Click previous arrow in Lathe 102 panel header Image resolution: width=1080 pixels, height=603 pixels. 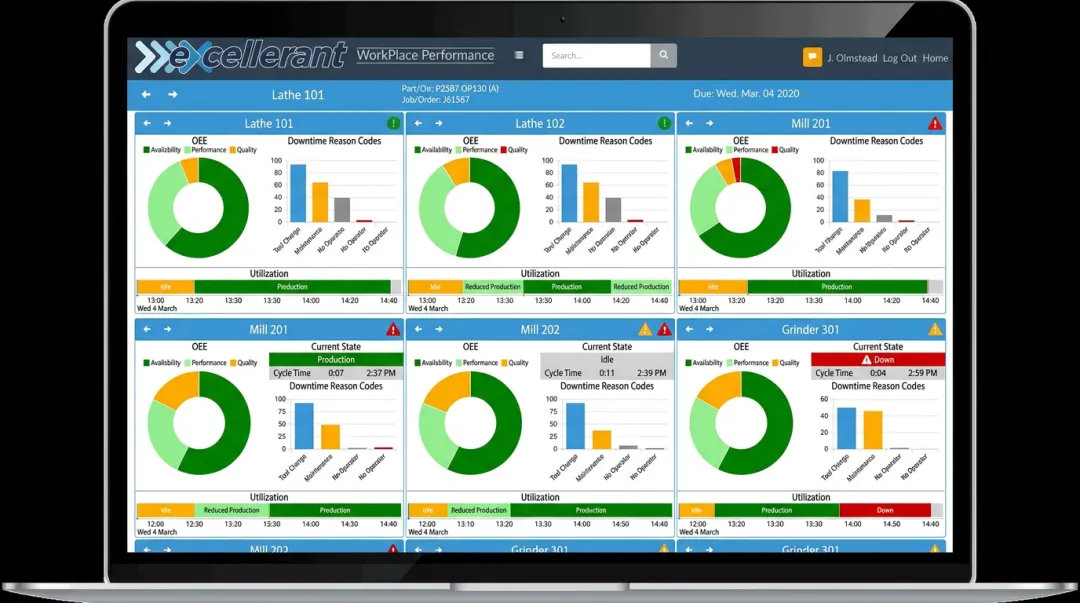[x=418, y=123]
